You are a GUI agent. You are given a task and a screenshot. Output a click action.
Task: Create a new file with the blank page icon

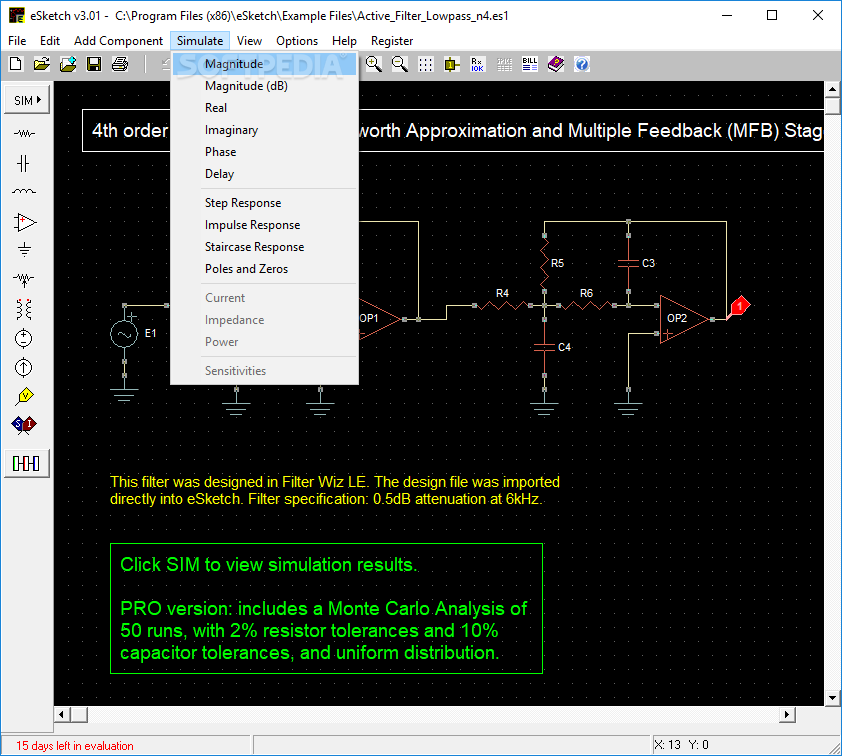[16, 64]
